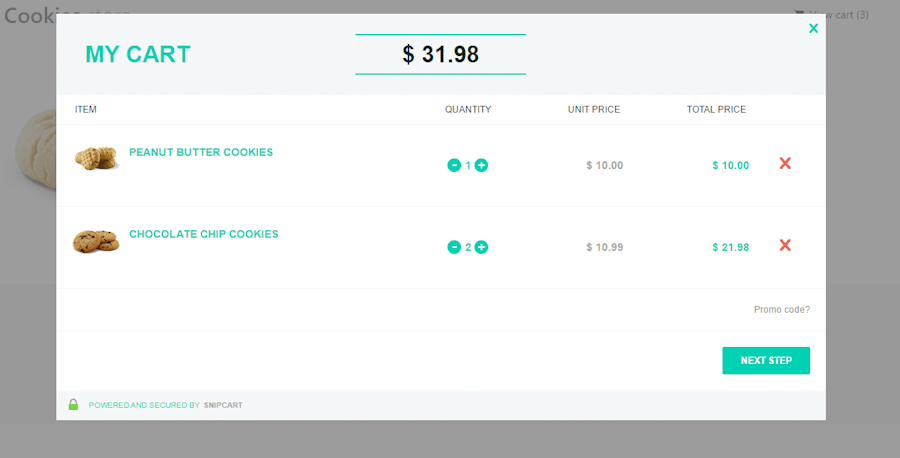Open the Peanut Butter Cookies product link

tap(201, 152)
